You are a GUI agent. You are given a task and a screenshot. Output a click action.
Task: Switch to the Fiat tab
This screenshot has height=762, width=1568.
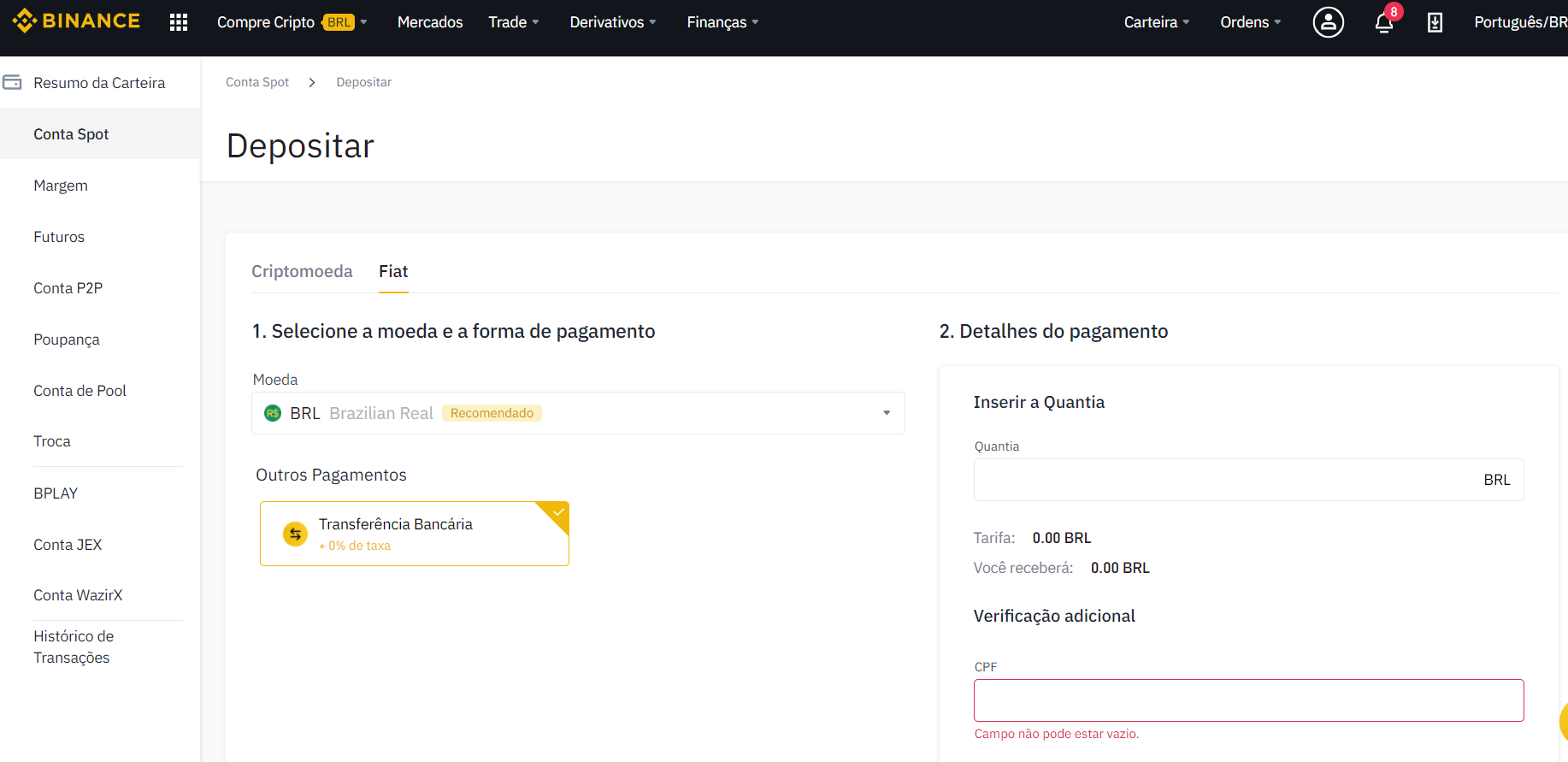tap(393, 271)
